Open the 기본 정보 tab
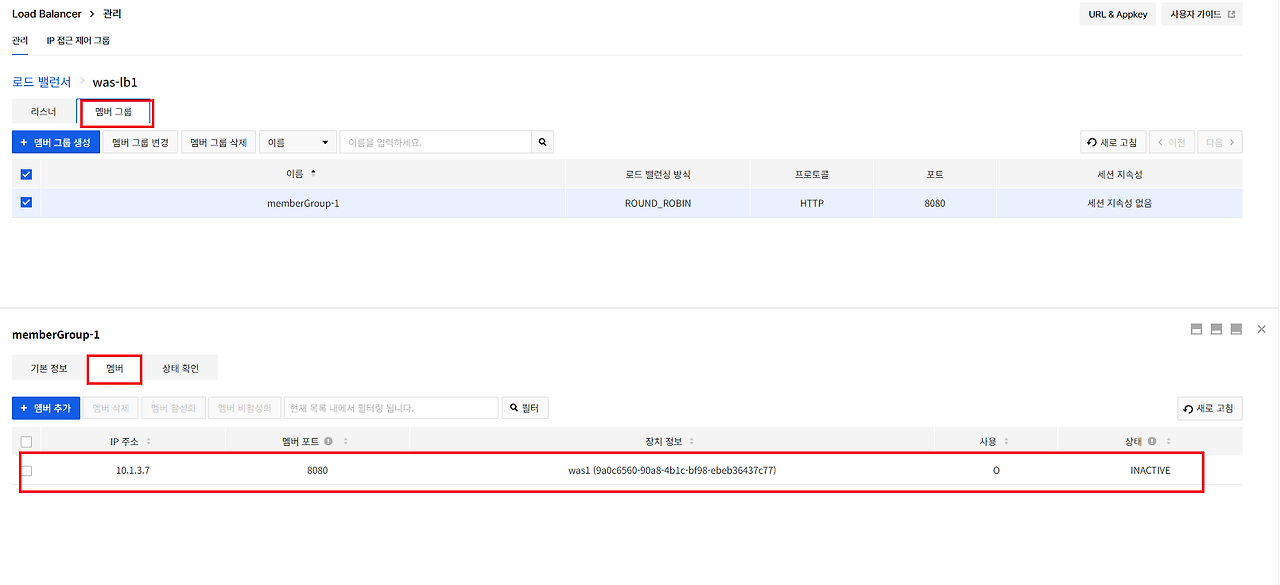Image resolution: width=1280 pixels, height=585 pixels. 49,368
